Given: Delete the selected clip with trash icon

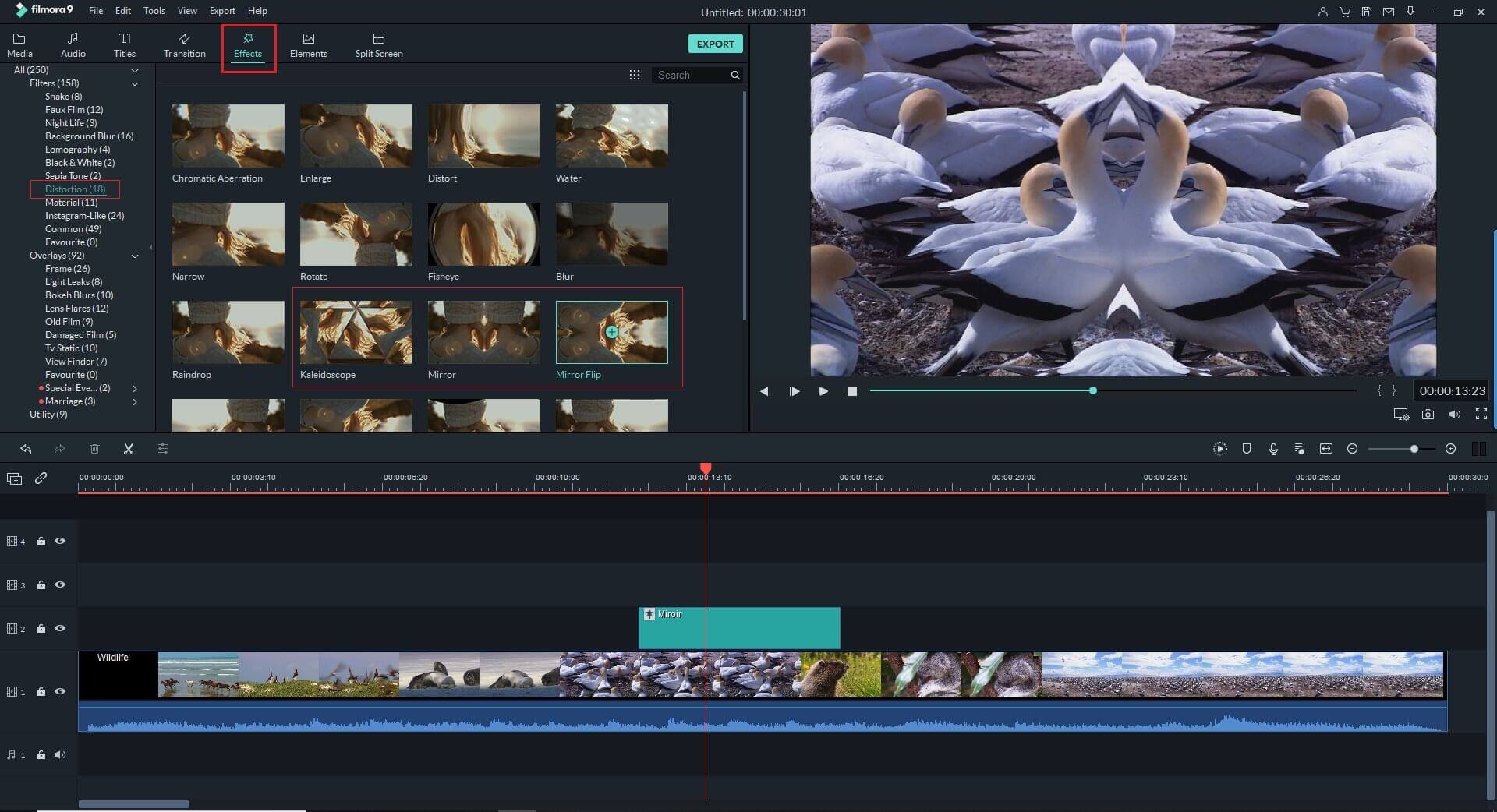Looking at the screenshot, I should click(94, 449).
